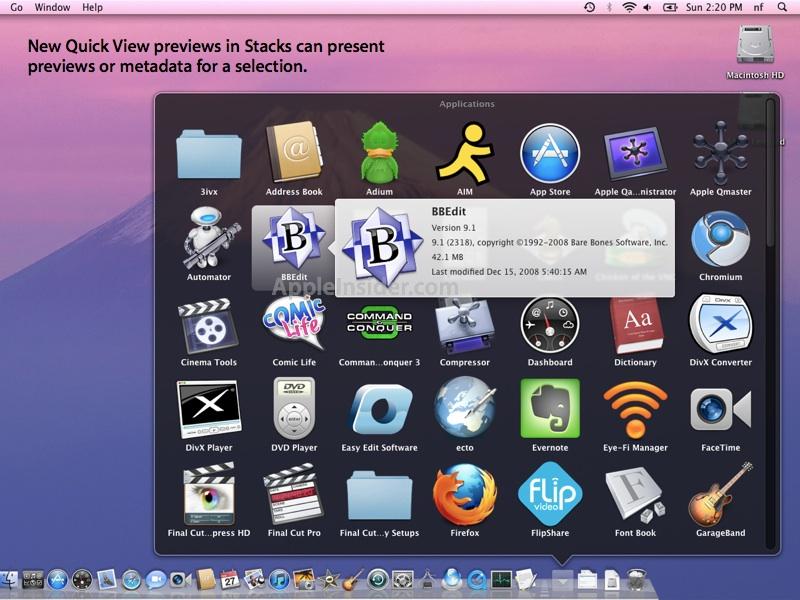Click "42.1 MB" size in preview

coord(447,257)
